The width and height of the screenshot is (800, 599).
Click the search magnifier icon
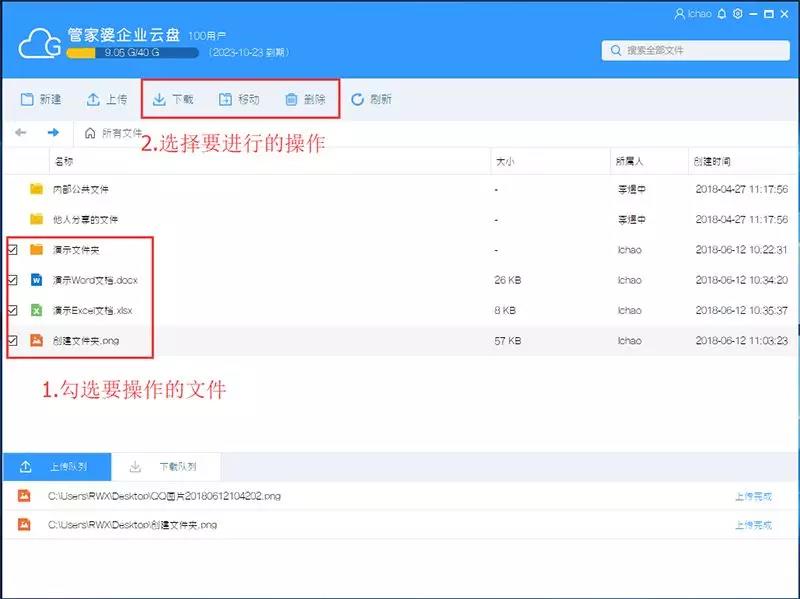(x=616, y=50)
